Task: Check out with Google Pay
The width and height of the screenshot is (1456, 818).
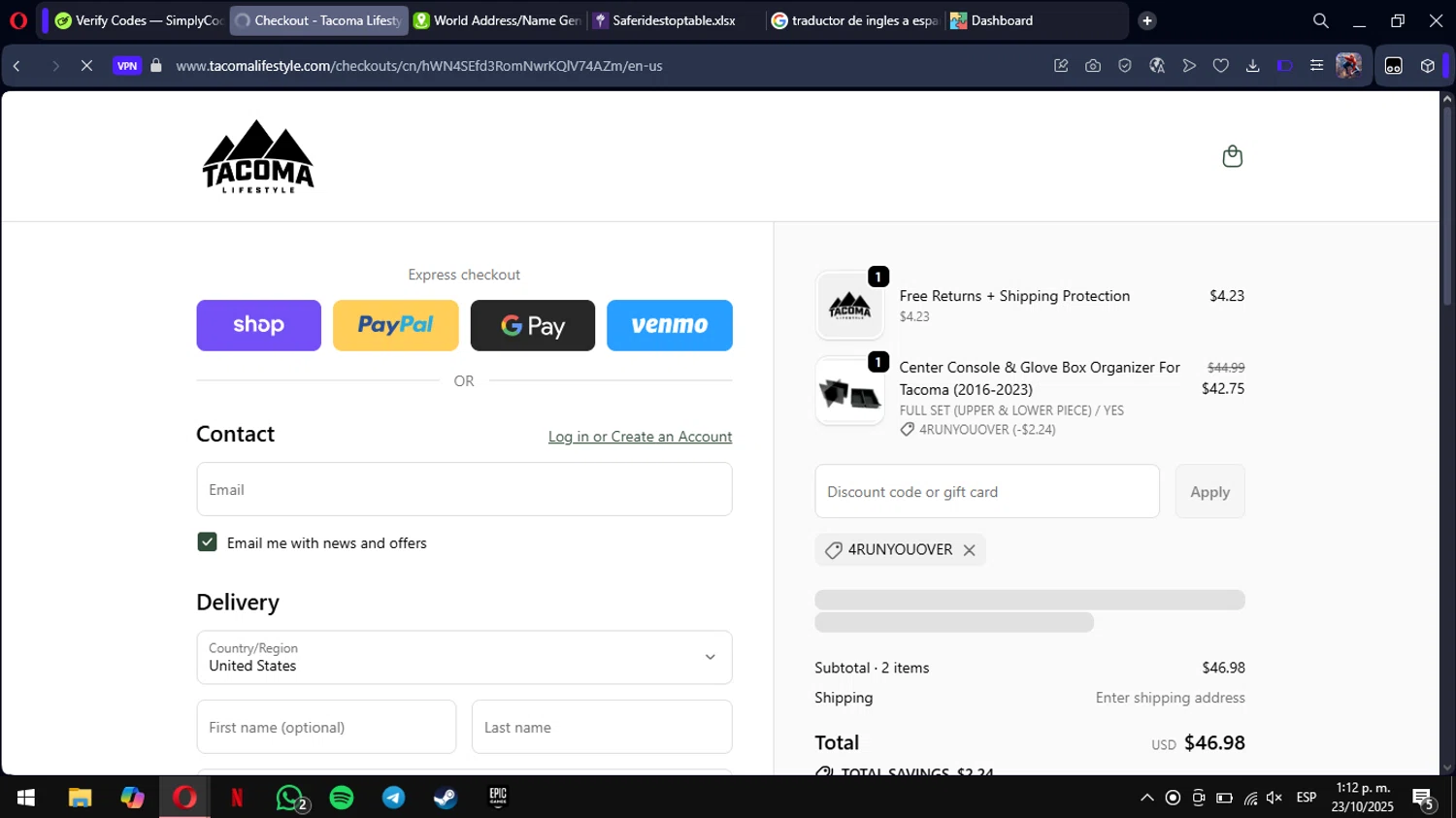Action: pyautogui.click(x=533, y=325)
